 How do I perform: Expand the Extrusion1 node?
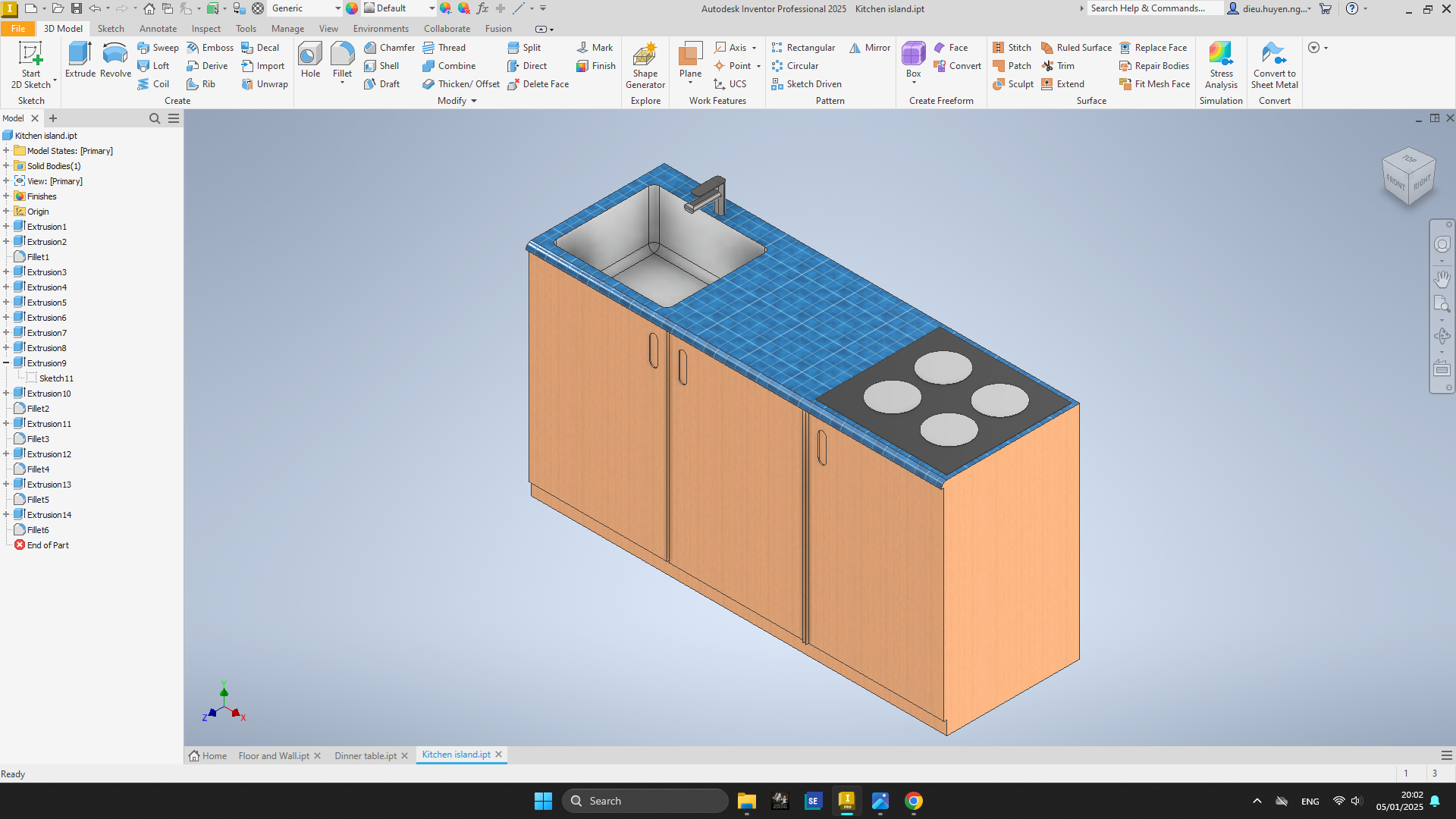(x=6, y=227)
